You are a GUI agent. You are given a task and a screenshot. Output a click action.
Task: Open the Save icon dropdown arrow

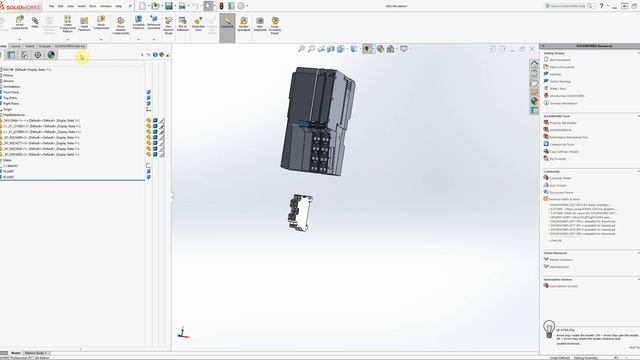pos(175,6)
